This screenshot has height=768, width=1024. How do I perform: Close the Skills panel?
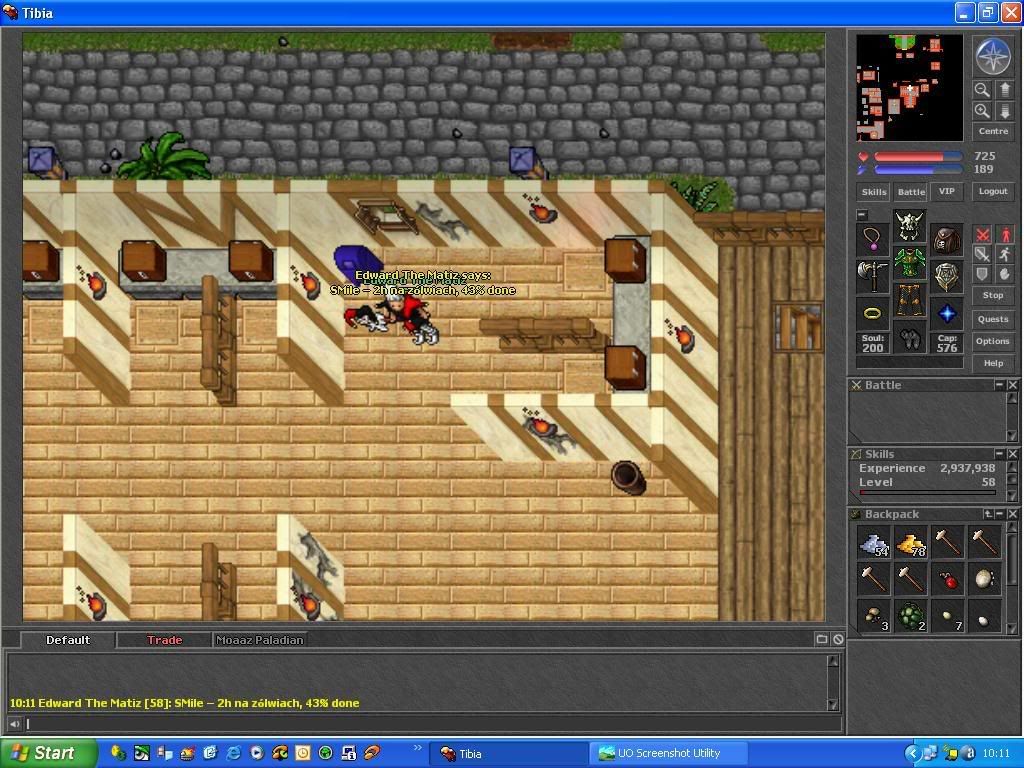pos(1012,454)
